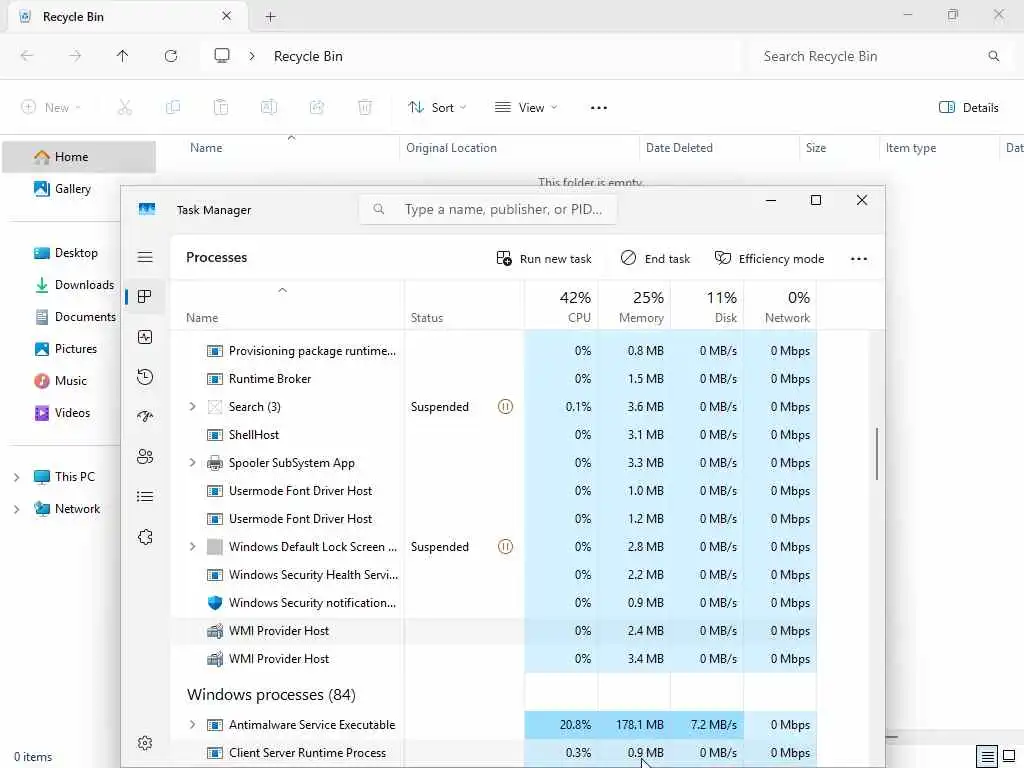1024x768 pixels.
Task: Sort processes by CPU column
Action: coord(562,306)
